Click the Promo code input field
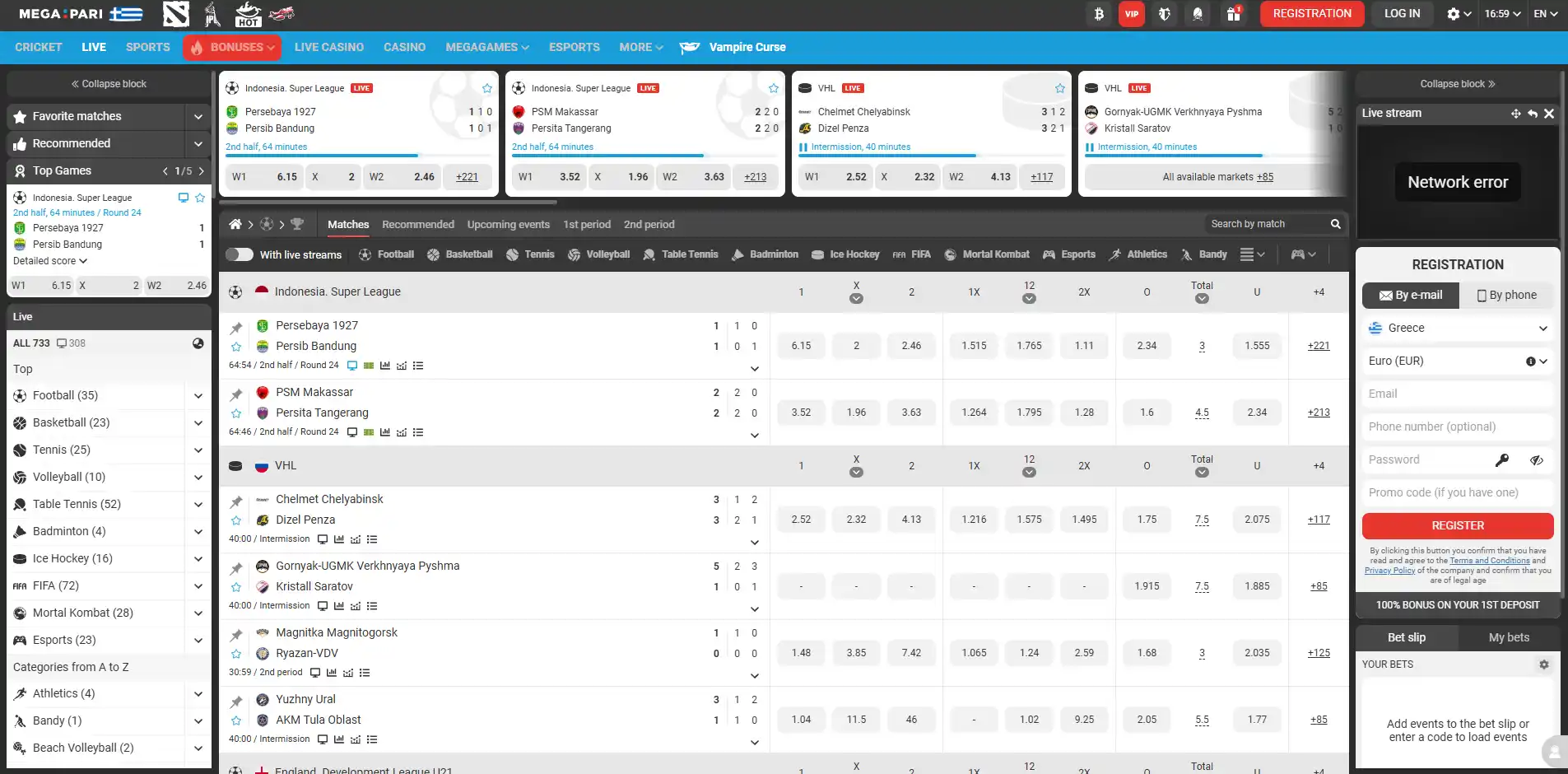 click(1458, 493)
